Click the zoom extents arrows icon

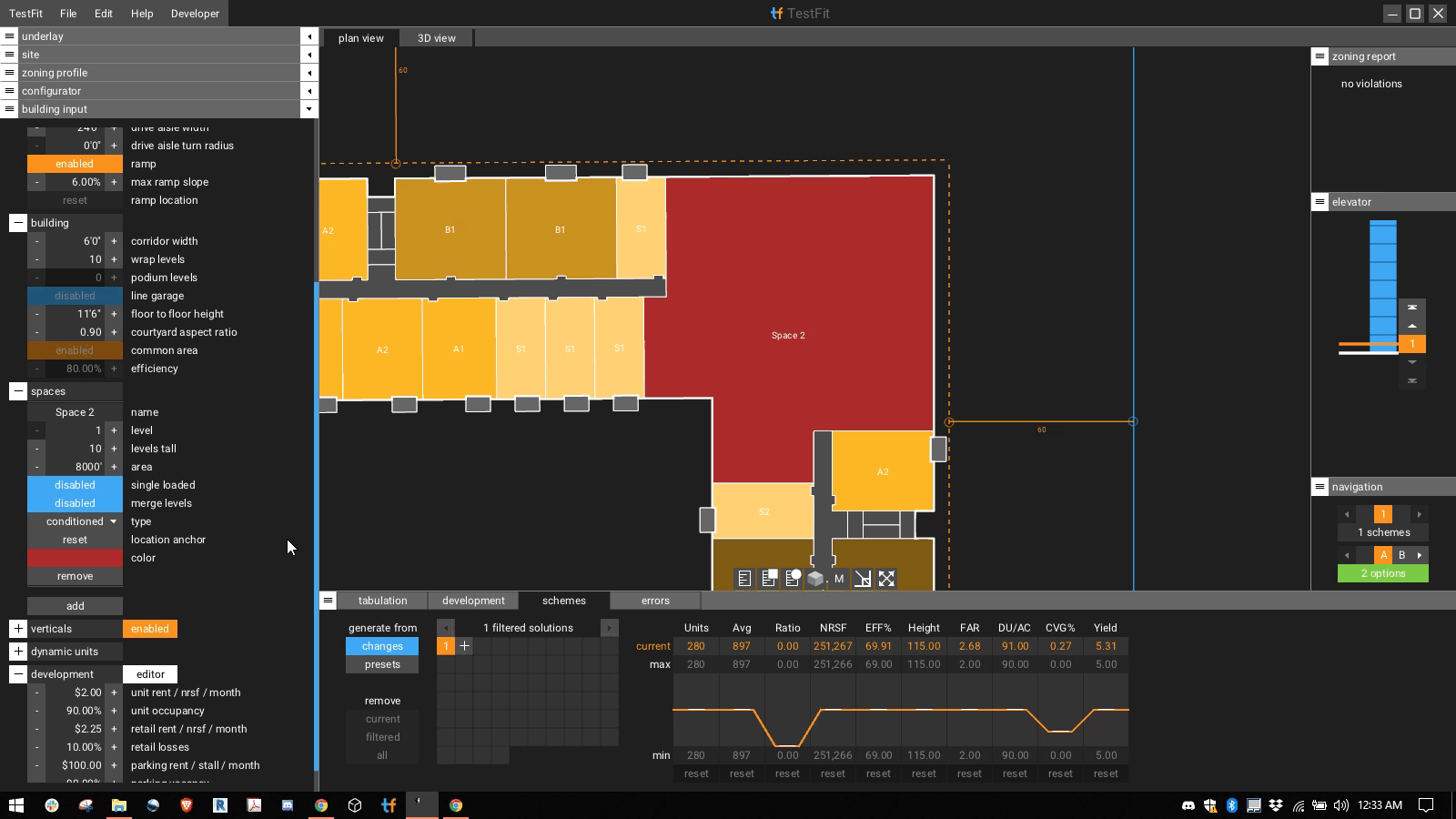tap(886, 579)
